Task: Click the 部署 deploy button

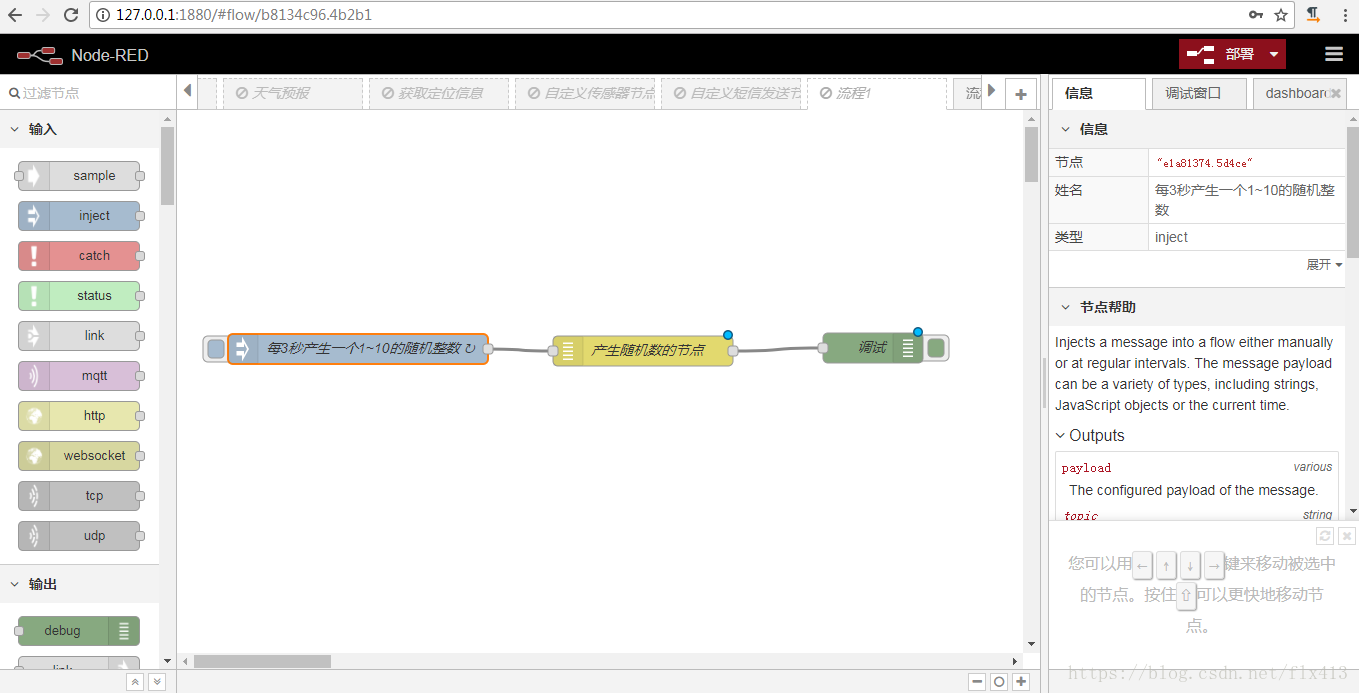Action: coord(1221,54)
